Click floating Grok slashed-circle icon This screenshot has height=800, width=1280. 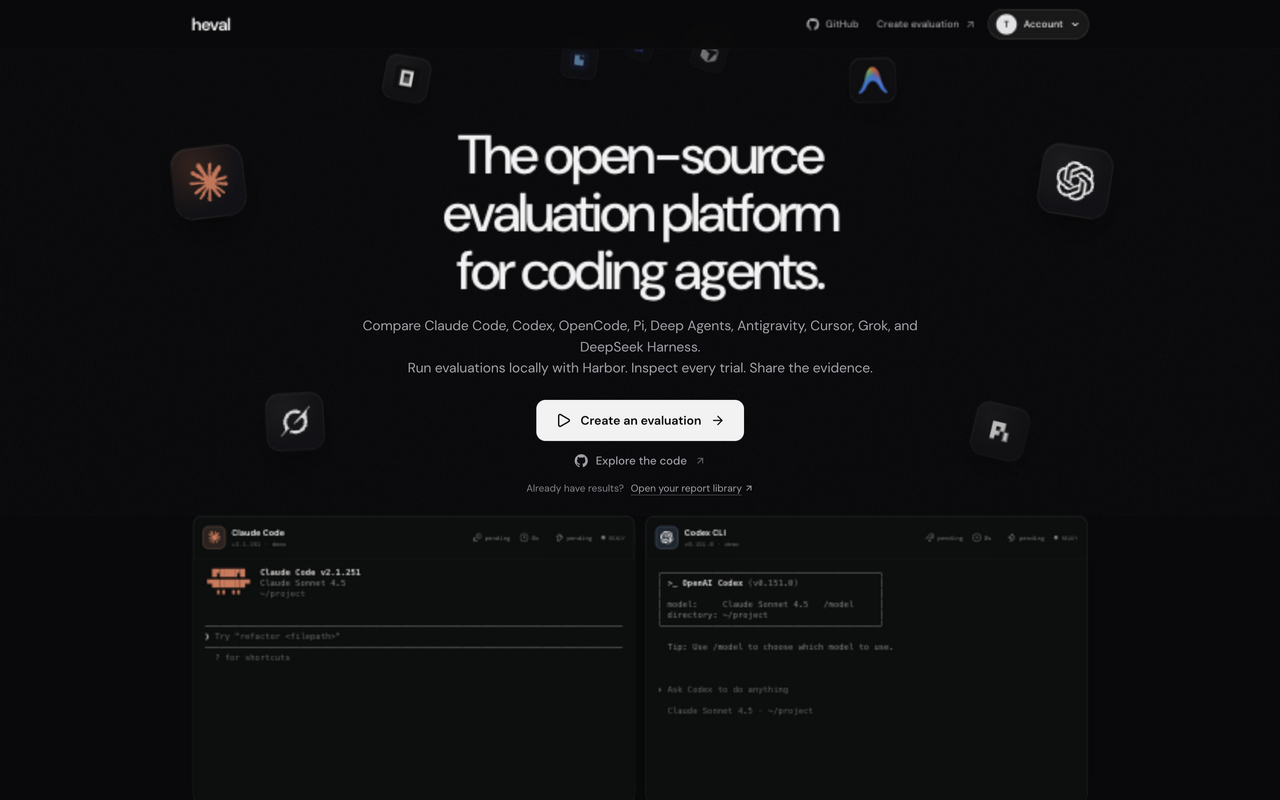(295, 421)
